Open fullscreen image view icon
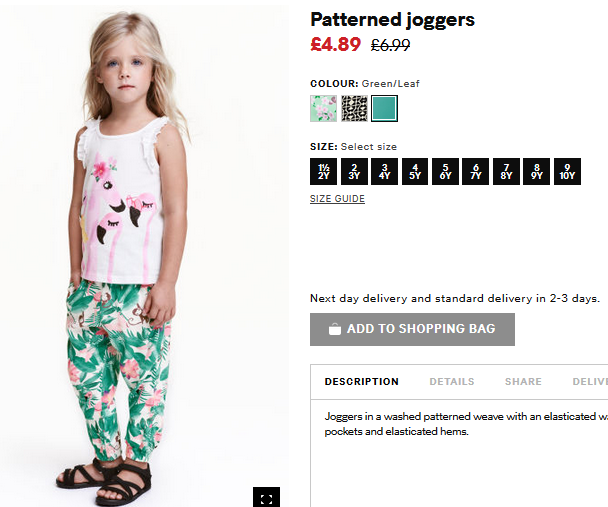The height and width of the screenshot is (507, 608). [x=266, y=497]
